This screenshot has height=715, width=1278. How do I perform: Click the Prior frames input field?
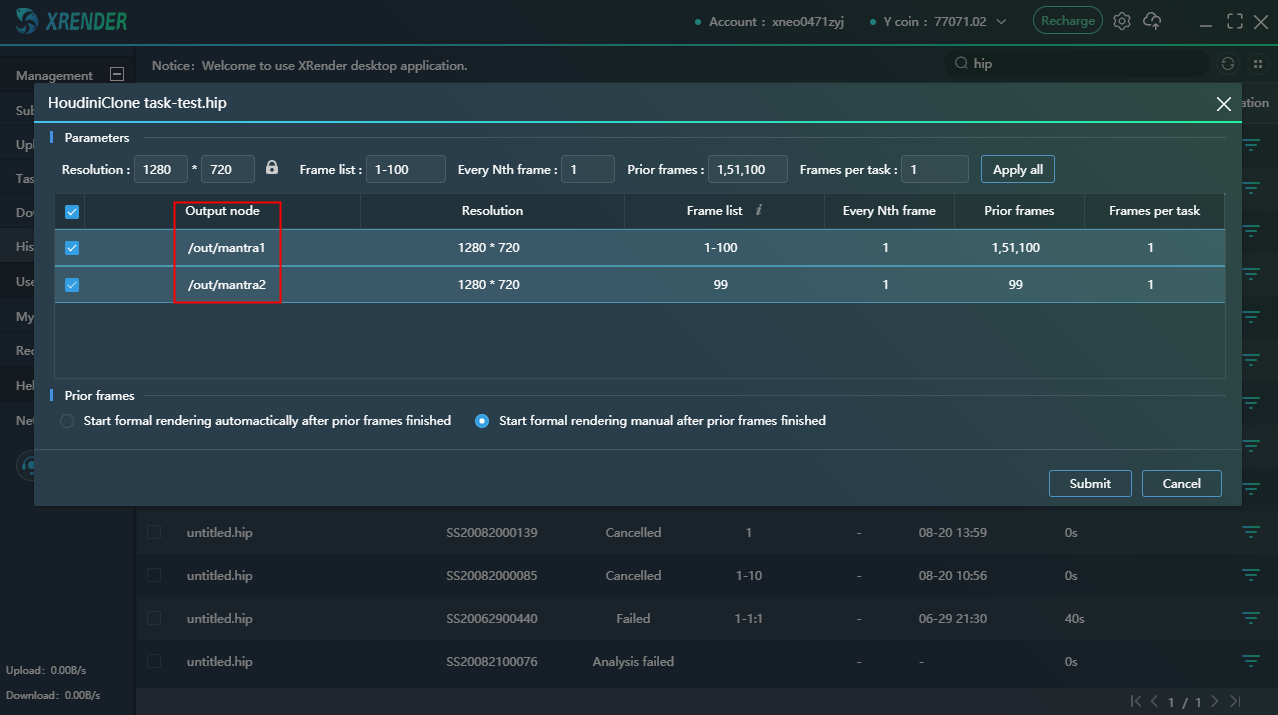(747, 170)
